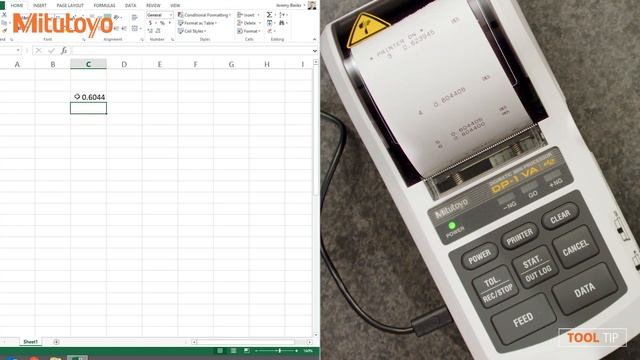Click the Copy icon in Clipboard group
This screenshot has width=640, height=360.
point(4,23)
